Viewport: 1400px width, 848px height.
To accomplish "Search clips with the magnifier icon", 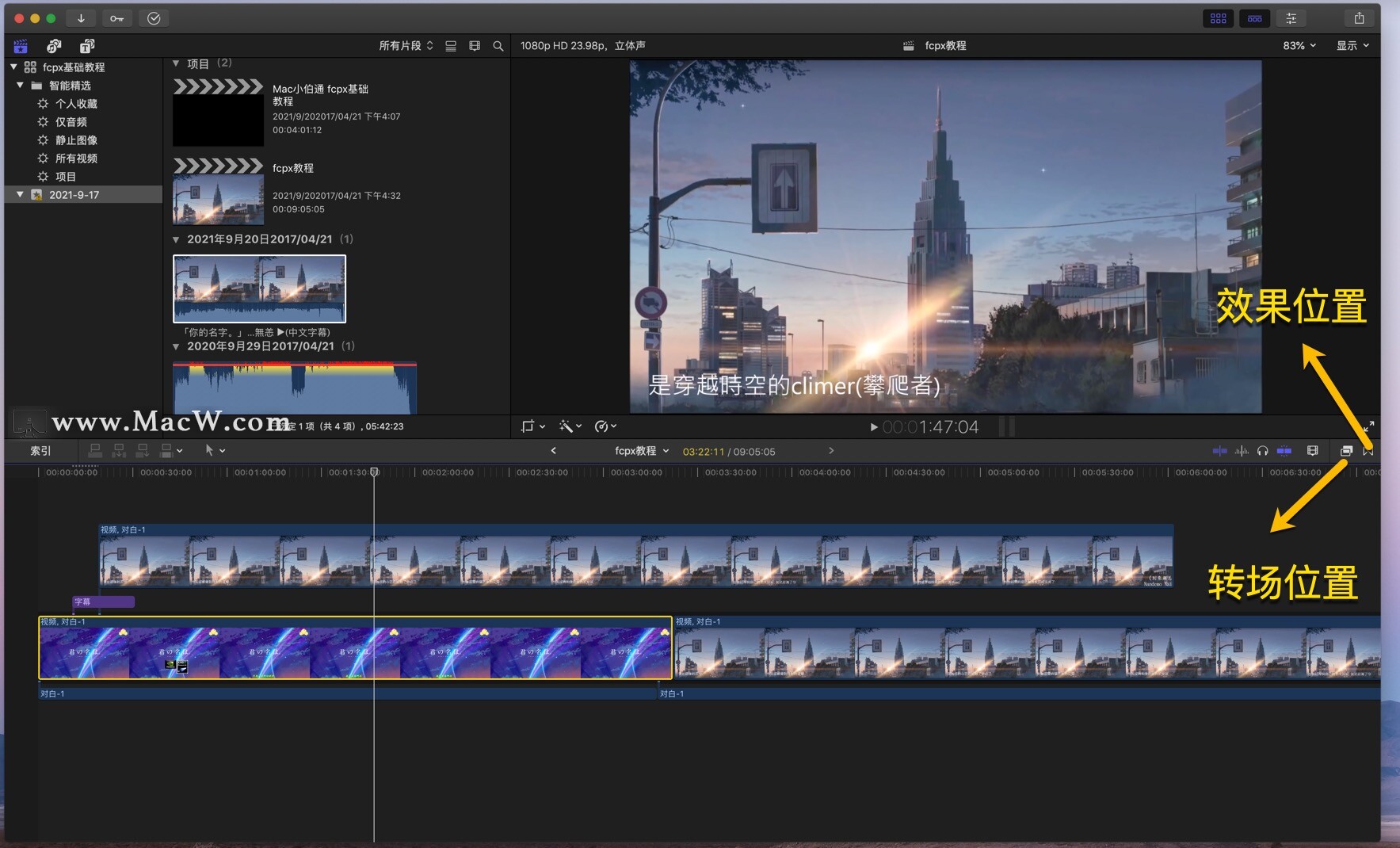I will click(498, 46).
